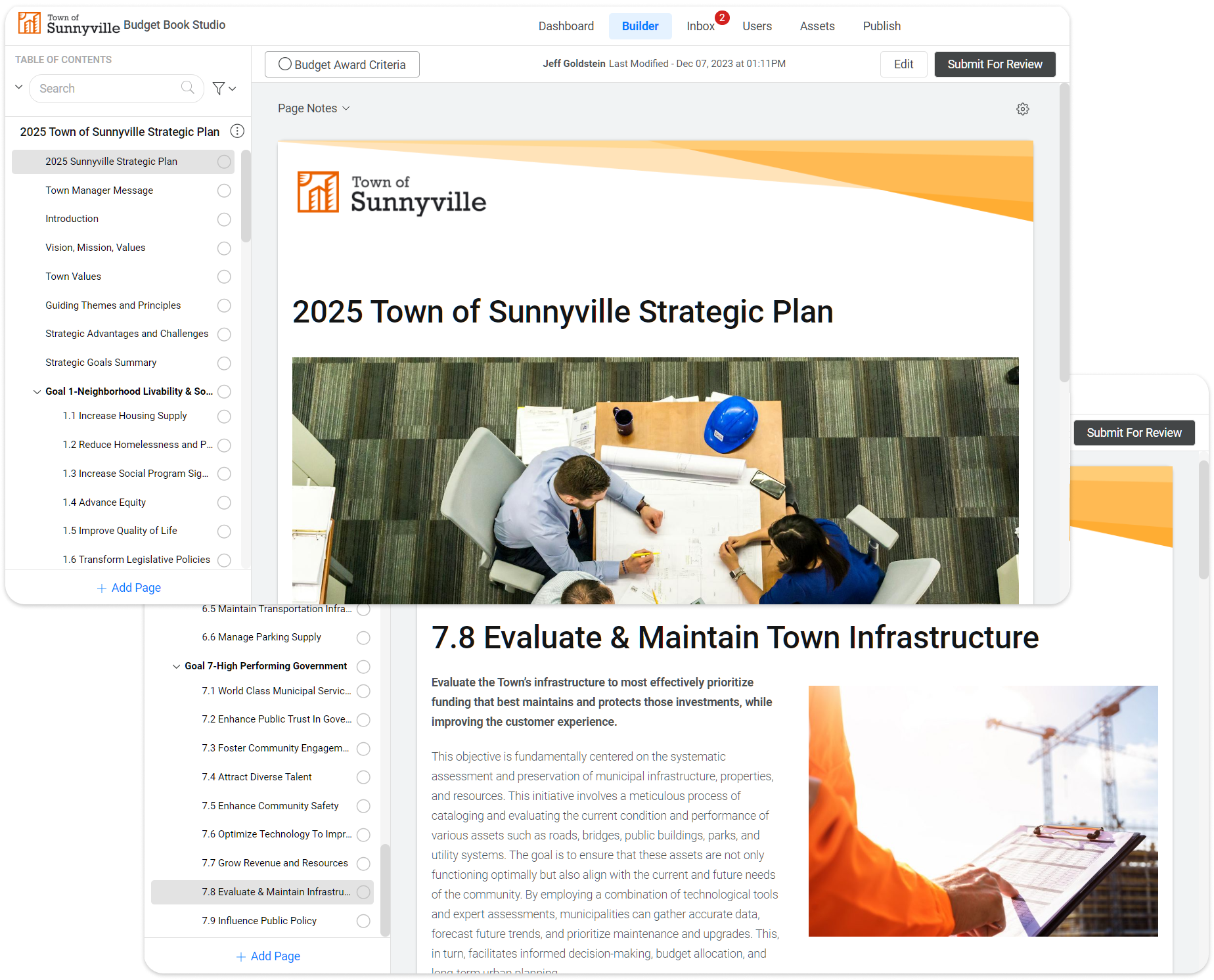This screenshot has width=1214, height=980.
Task: Click the table of contents scrollbar
Action: point(246,197)
